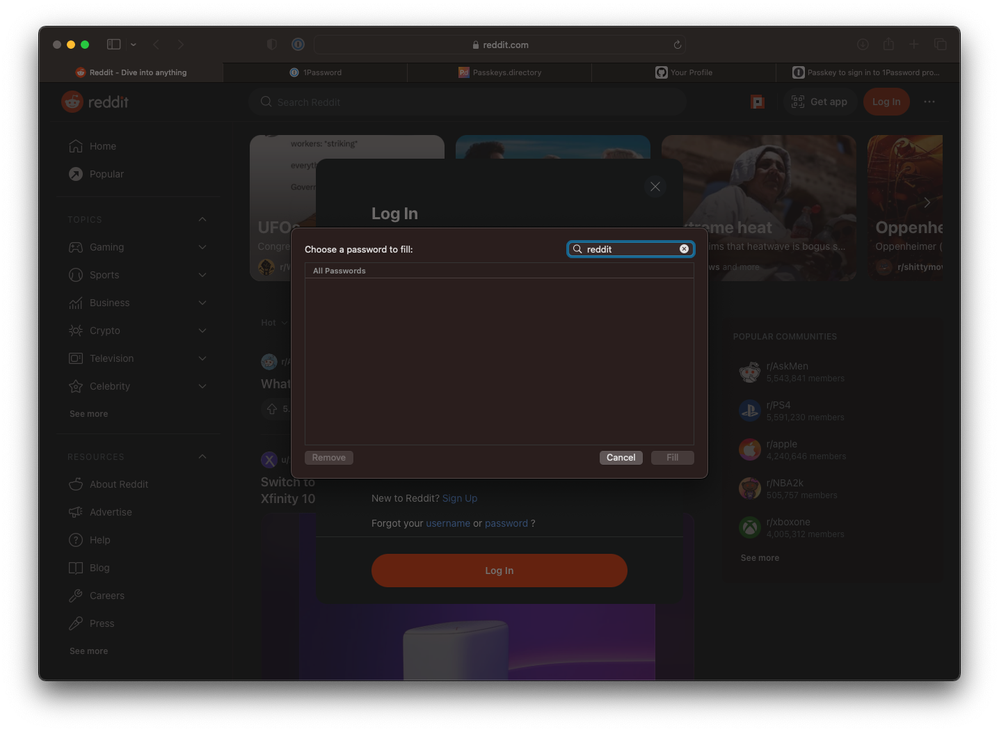Viewport: 999px width, 732px height.
Task: Click the Reddit logo
Action: point(95,102)
